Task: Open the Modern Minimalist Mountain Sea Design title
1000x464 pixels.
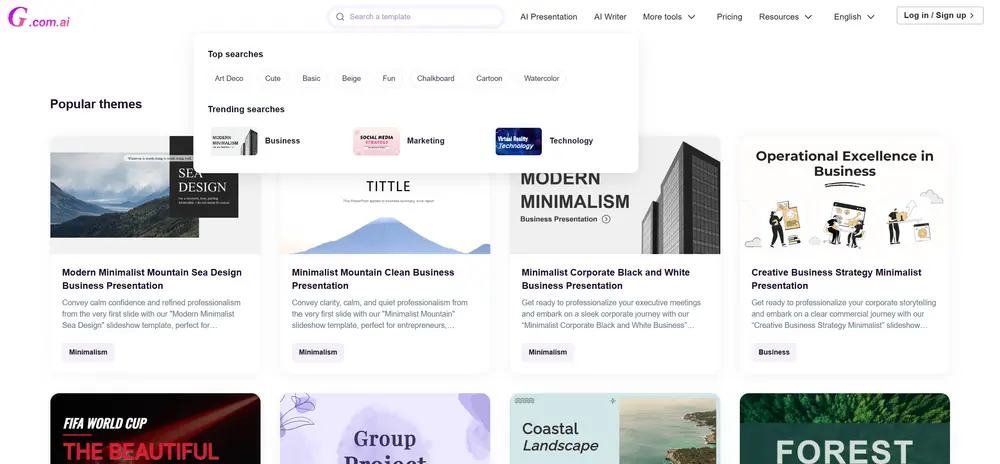Action: (x=152, y=279)
